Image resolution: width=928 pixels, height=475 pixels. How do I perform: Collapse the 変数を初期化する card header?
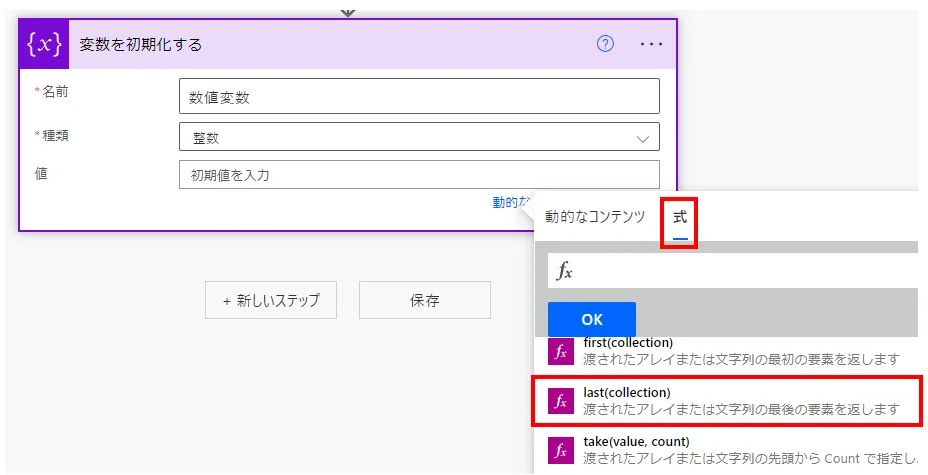point(300,44)
